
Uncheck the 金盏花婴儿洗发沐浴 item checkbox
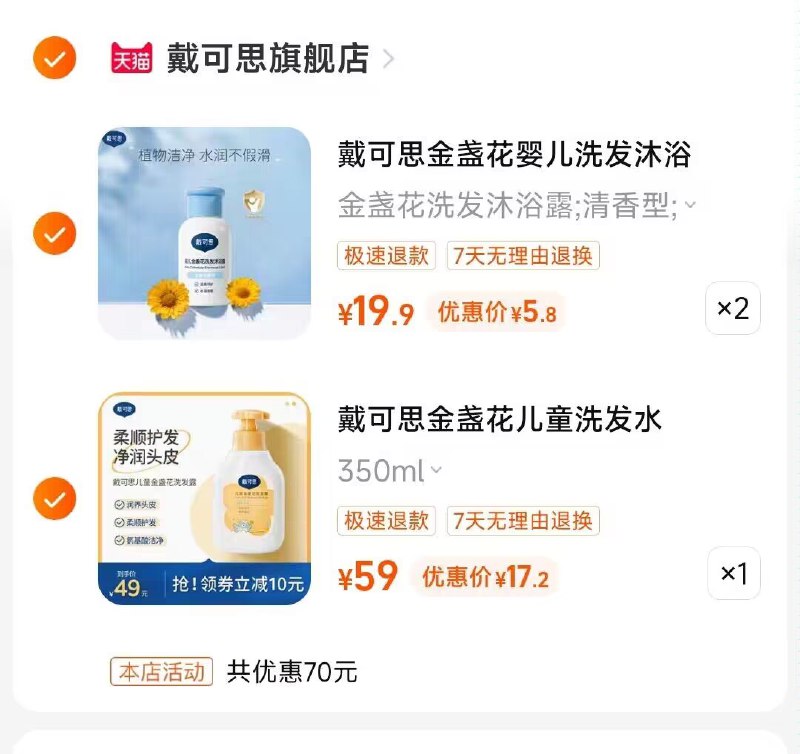pos(54,234)
